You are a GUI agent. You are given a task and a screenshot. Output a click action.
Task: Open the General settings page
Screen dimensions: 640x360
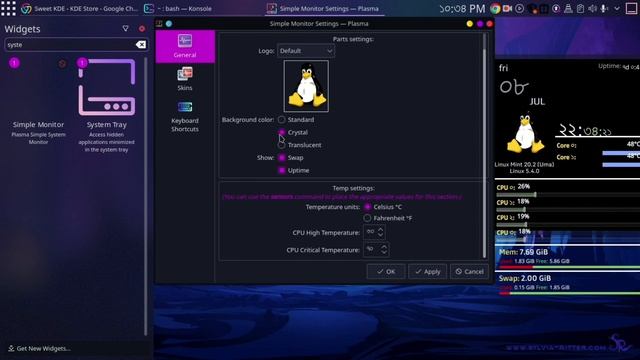(185, 46)
